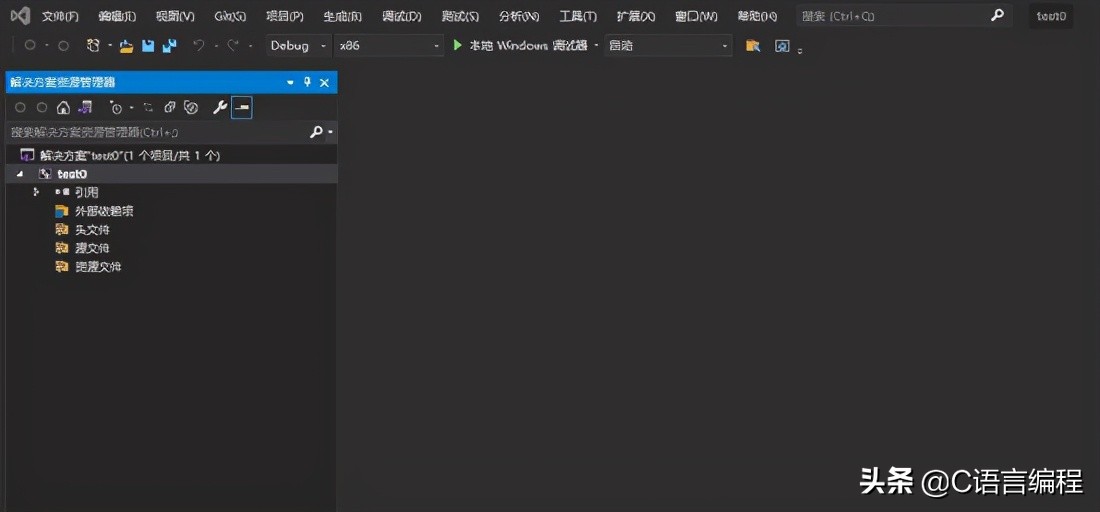Open the 生成(B) Build menu
1100x512 pixels.
(x=342, y=16)
